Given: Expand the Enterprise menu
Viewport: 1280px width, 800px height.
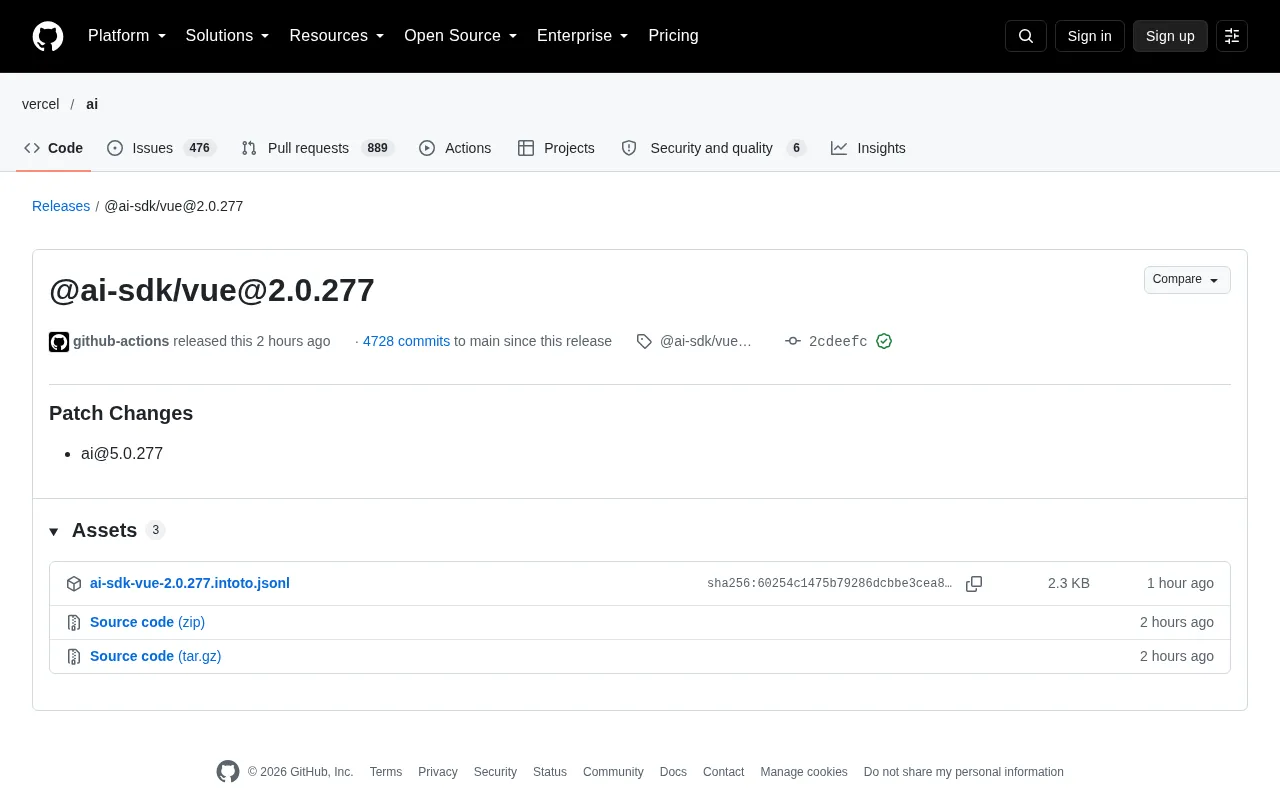Looking at the screenshot, I should [583, 36].
